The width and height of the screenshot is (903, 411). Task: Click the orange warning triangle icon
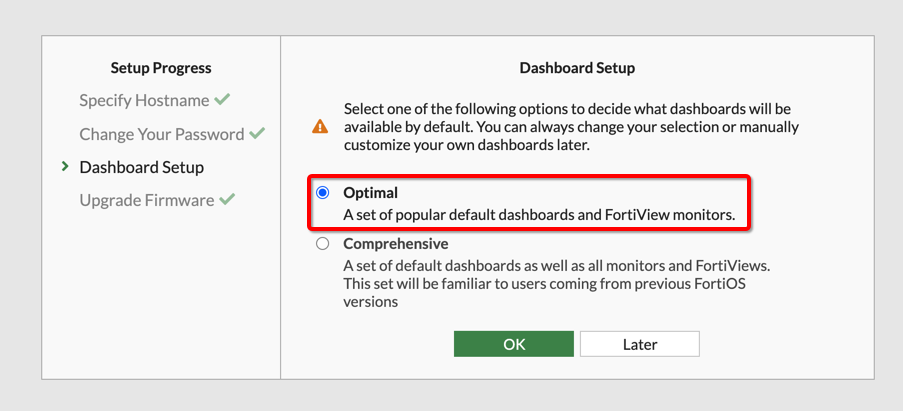pyautogui.click(x=320, y=127)
